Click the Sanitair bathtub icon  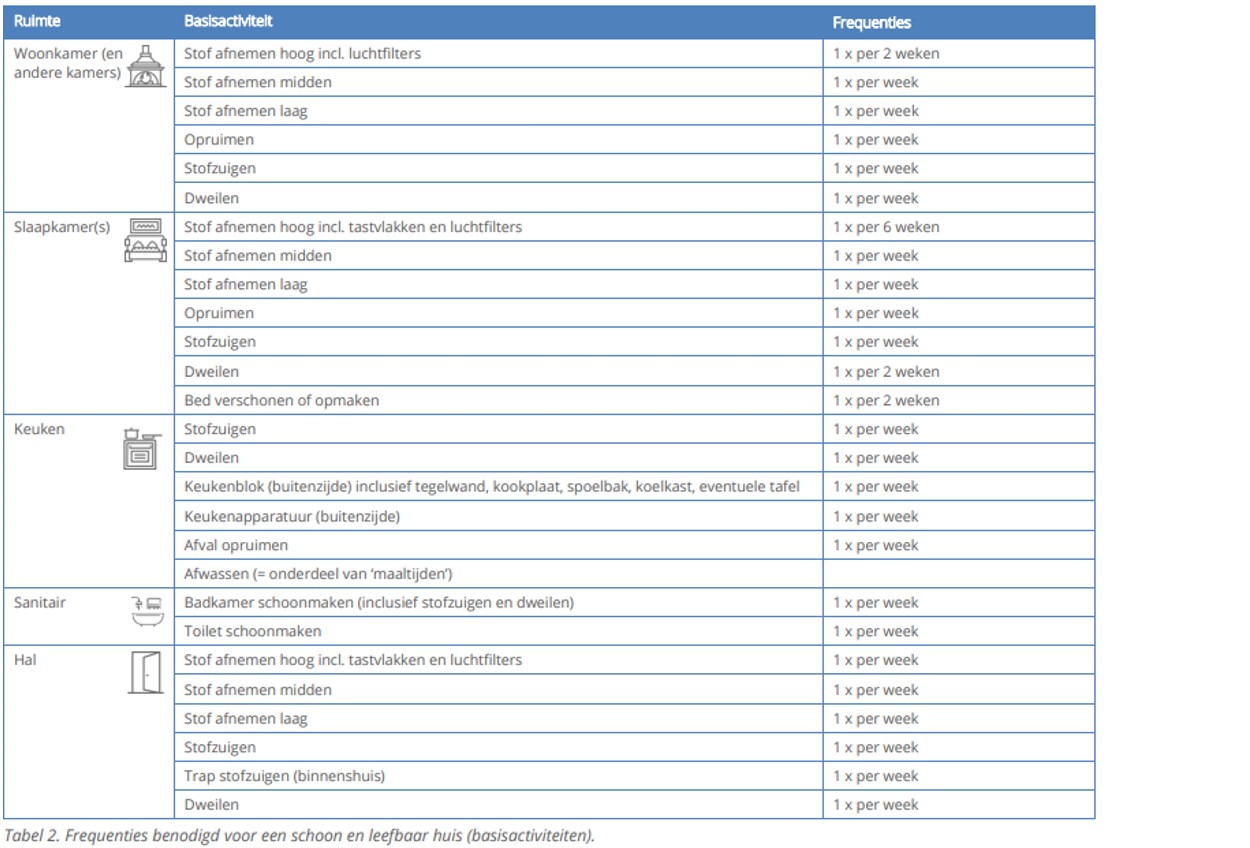click(x=147, y=609)
